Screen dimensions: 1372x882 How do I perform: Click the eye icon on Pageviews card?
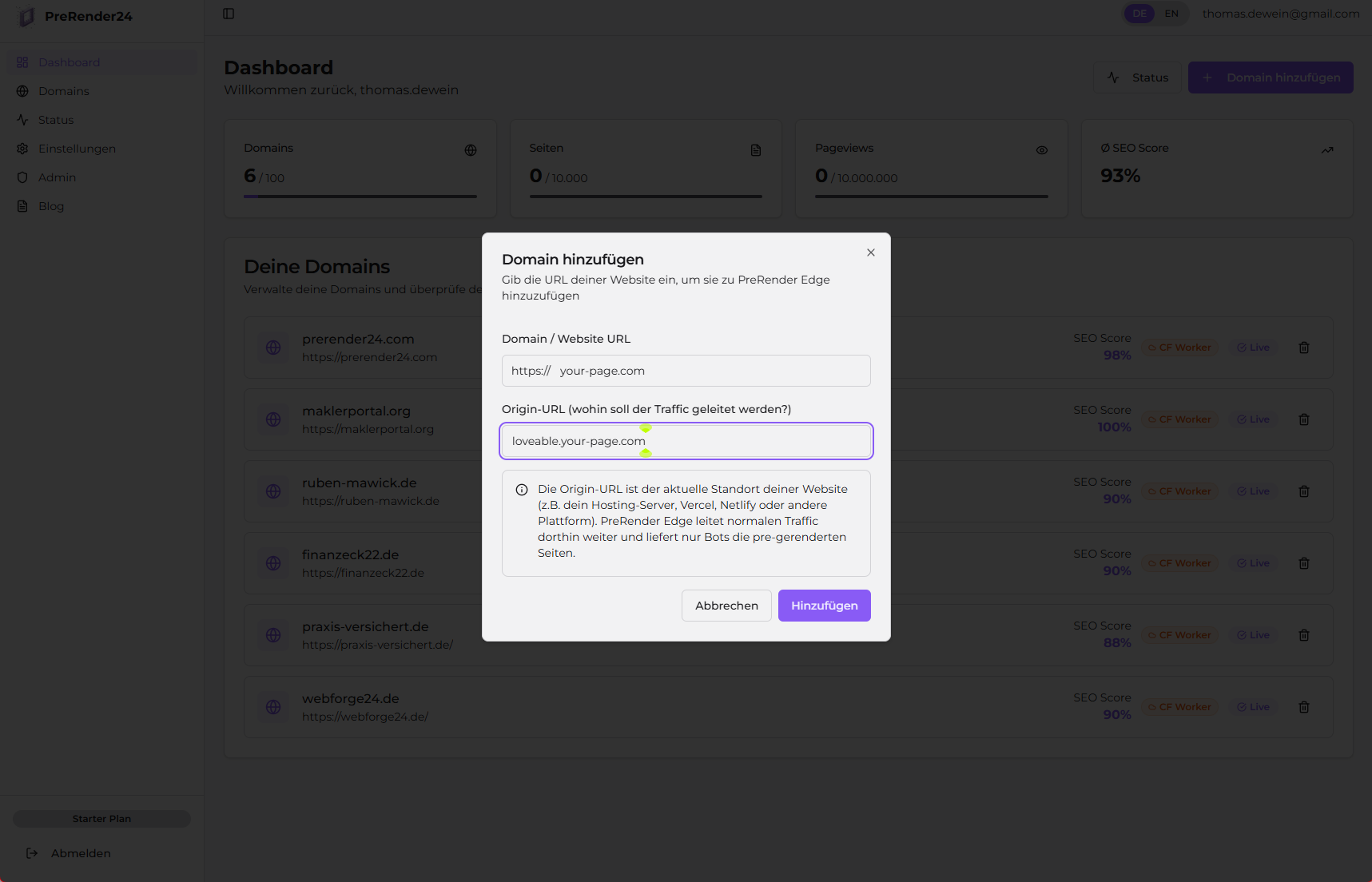tap(1042, 150)
